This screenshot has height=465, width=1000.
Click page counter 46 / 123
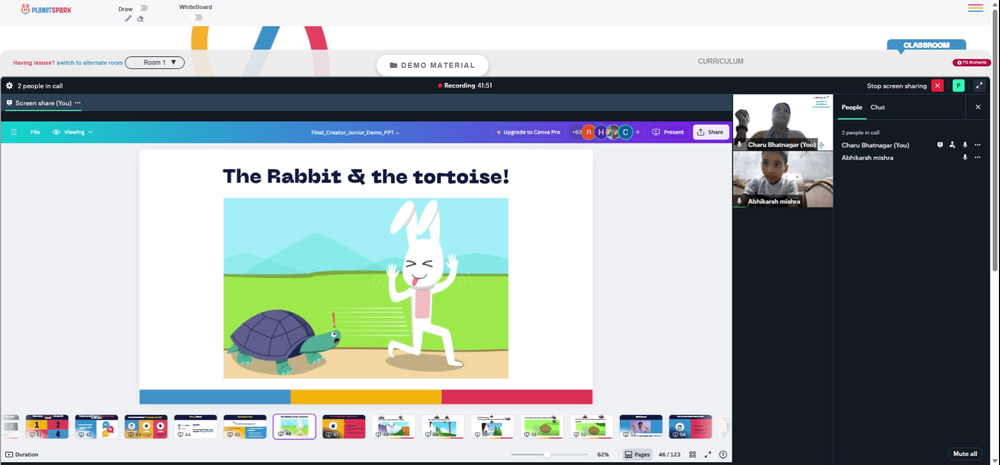(x=670, y=455)
